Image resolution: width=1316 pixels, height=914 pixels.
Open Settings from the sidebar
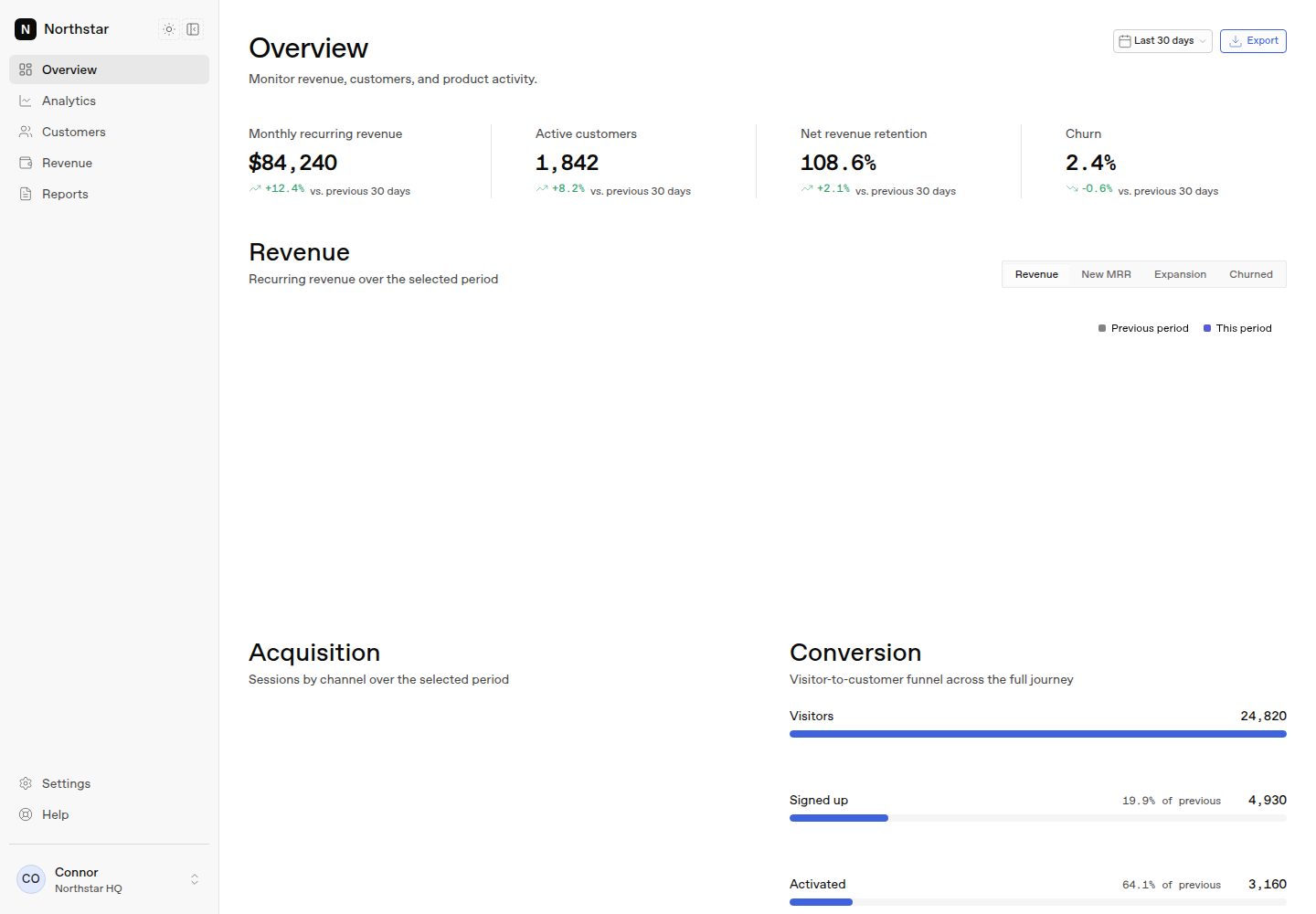pos(109,783)
